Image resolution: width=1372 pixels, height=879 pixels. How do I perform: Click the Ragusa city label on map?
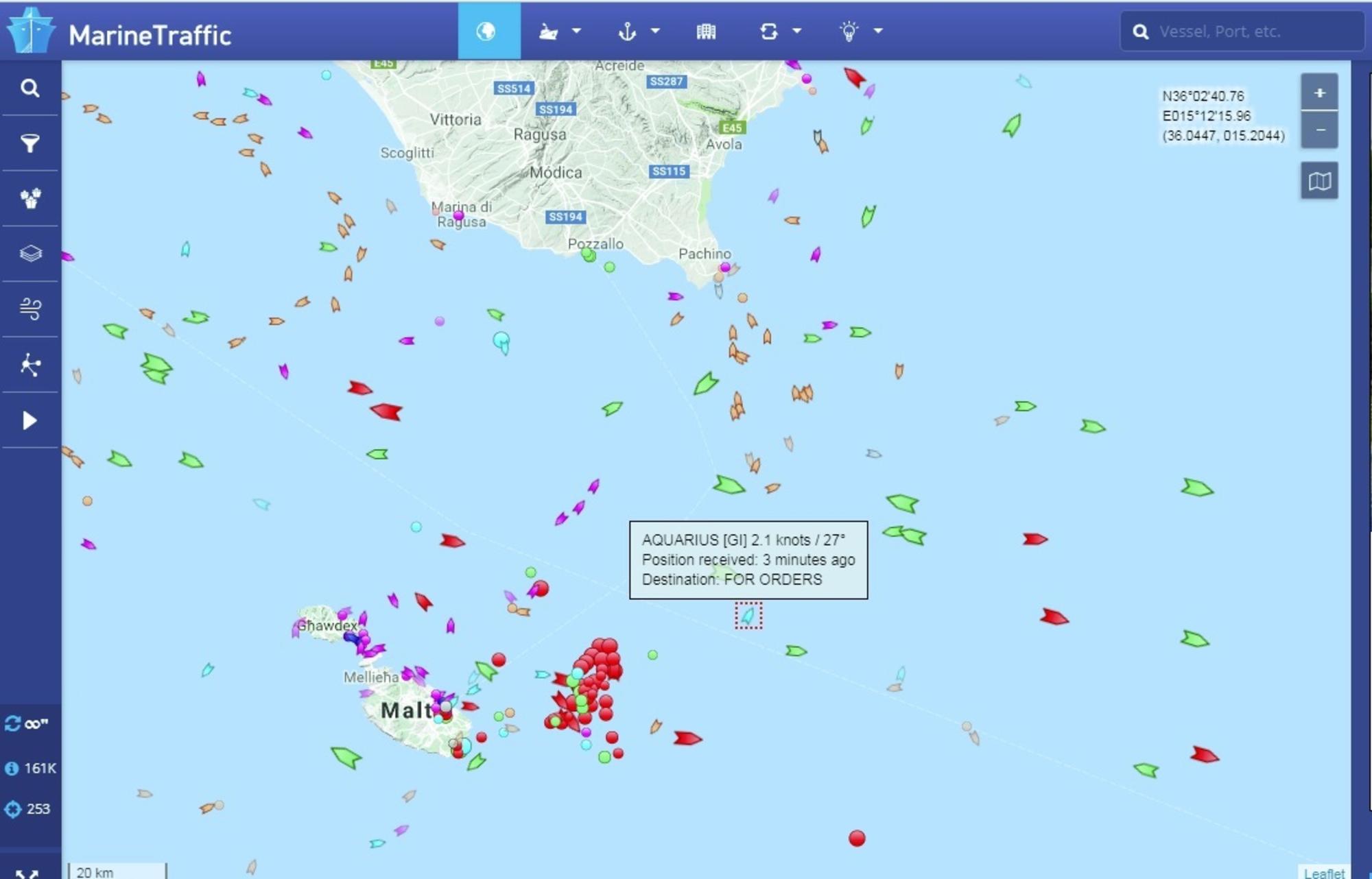click(x=540, y=134)
